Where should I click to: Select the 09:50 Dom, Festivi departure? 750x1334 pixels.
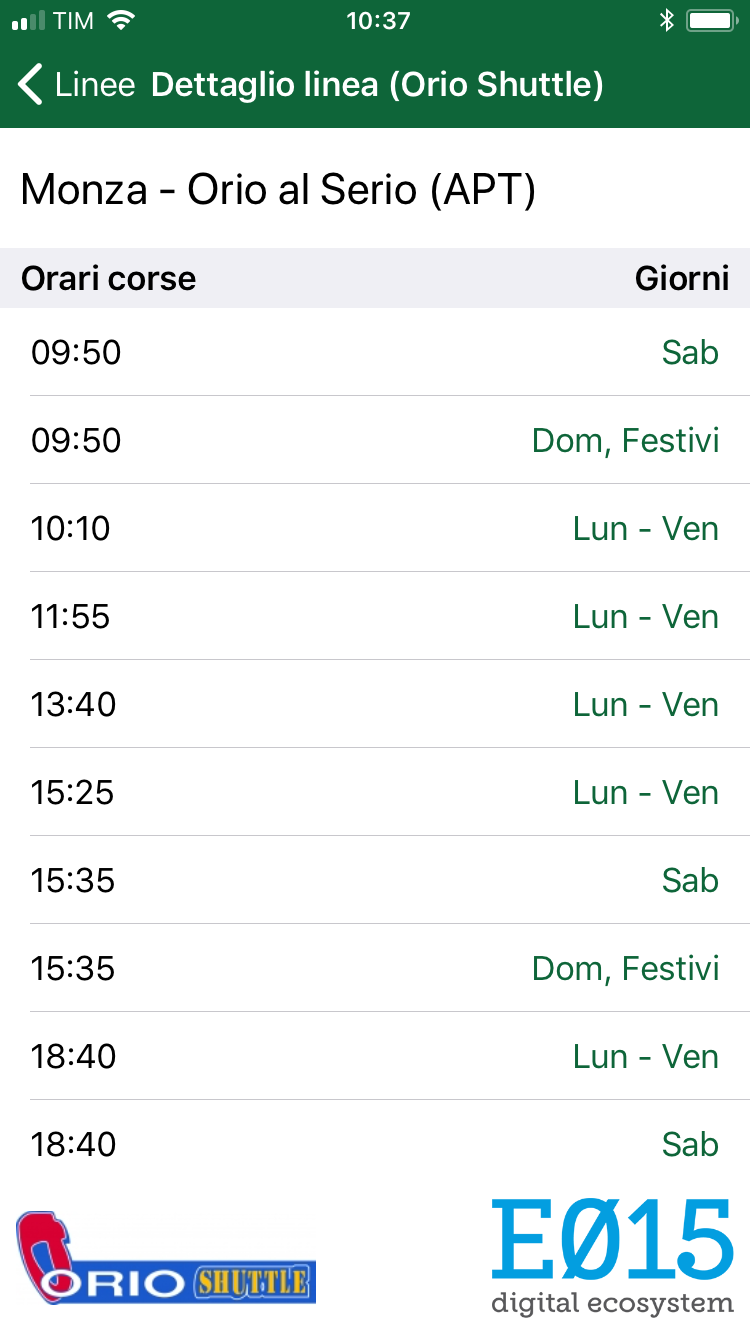tap(375, 440)
